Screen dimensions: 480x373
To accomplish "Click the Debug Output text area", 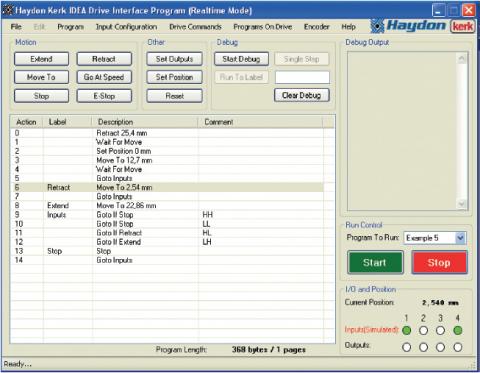I will [x=402, y=131].
